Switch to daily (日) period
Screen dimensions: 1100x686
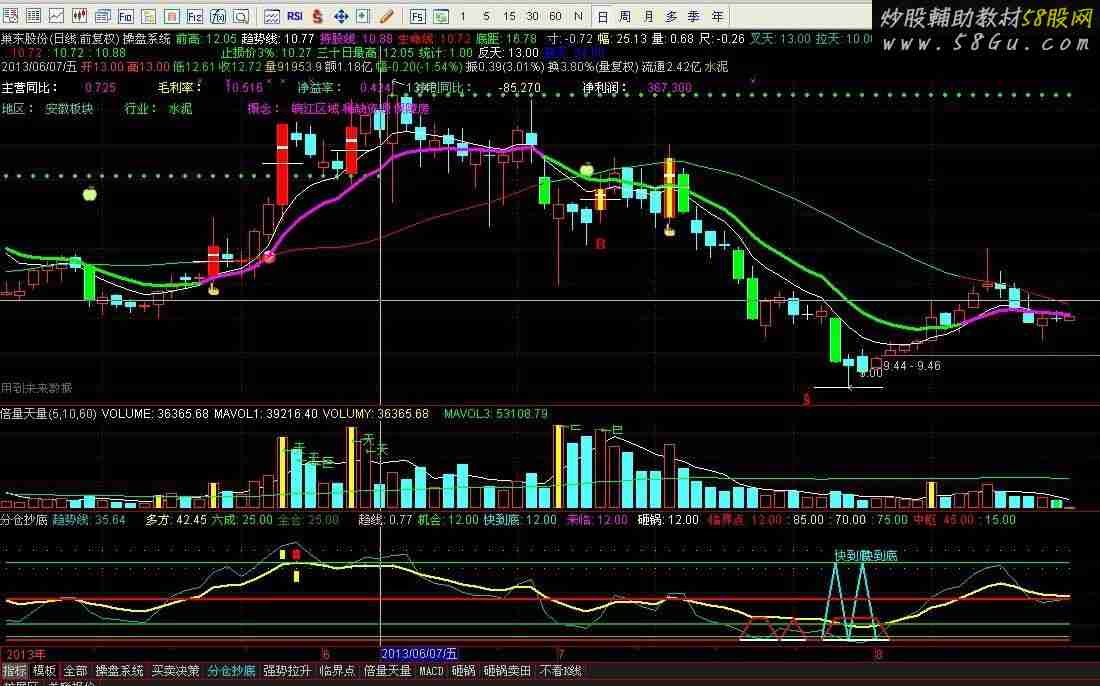(603, 16)
